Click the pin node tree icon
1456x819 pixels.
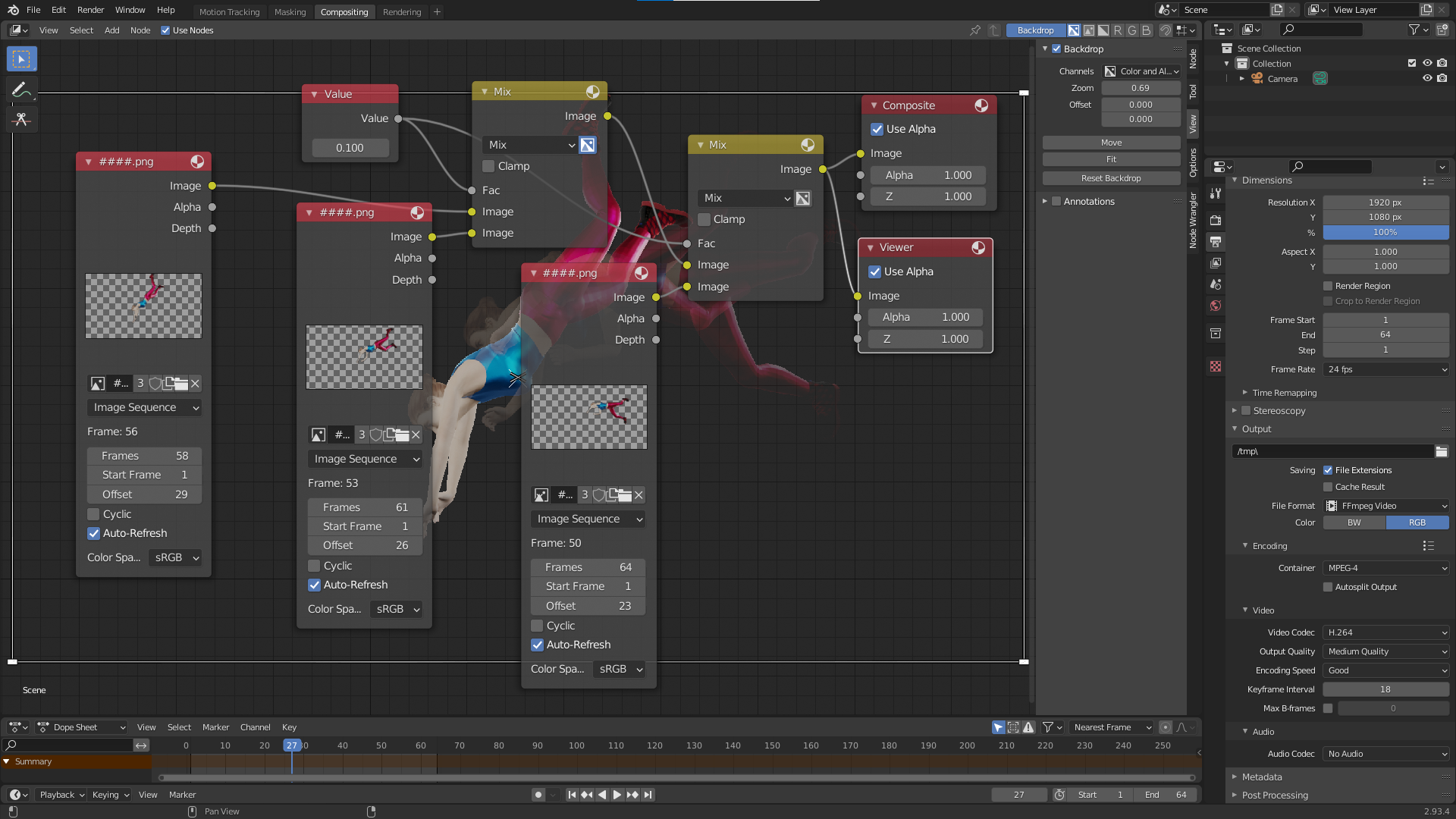tap(975, 30)
